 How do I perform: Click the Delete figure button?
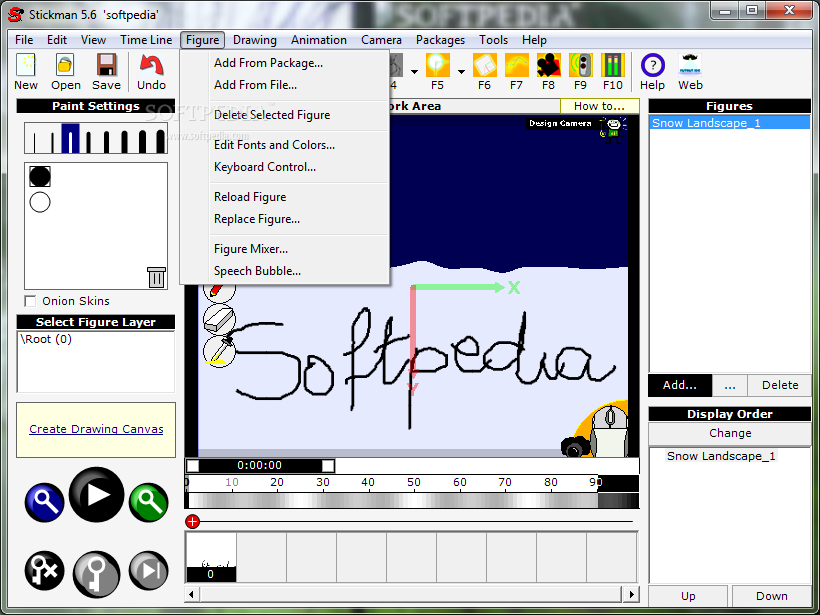point(780,385)
